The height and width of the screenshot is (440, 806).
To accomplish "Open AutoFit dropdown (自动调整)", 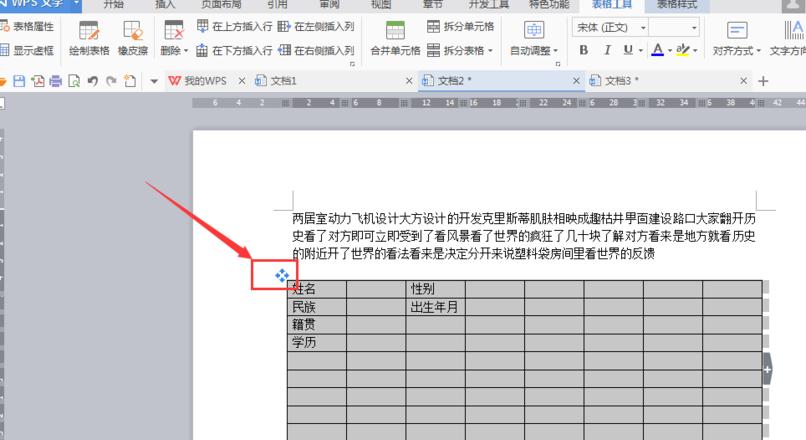I will click(x=534, y=39).
